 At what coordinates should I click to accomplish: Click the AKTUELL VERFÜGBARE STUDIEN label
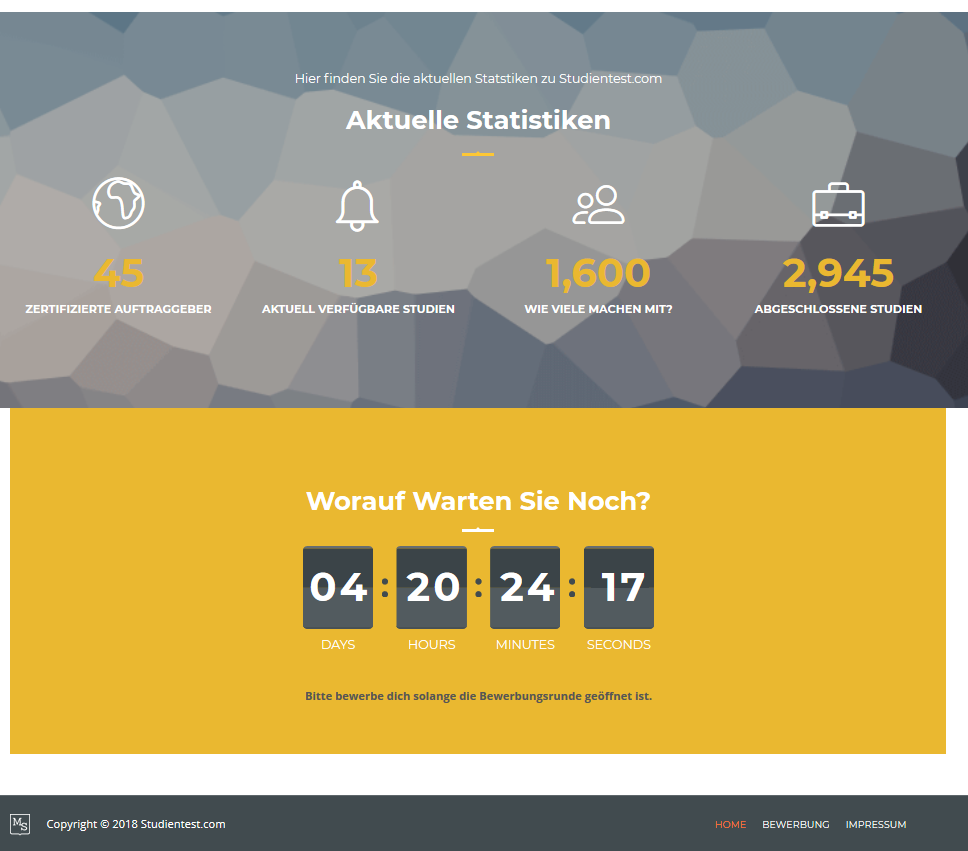coord(358,309)
